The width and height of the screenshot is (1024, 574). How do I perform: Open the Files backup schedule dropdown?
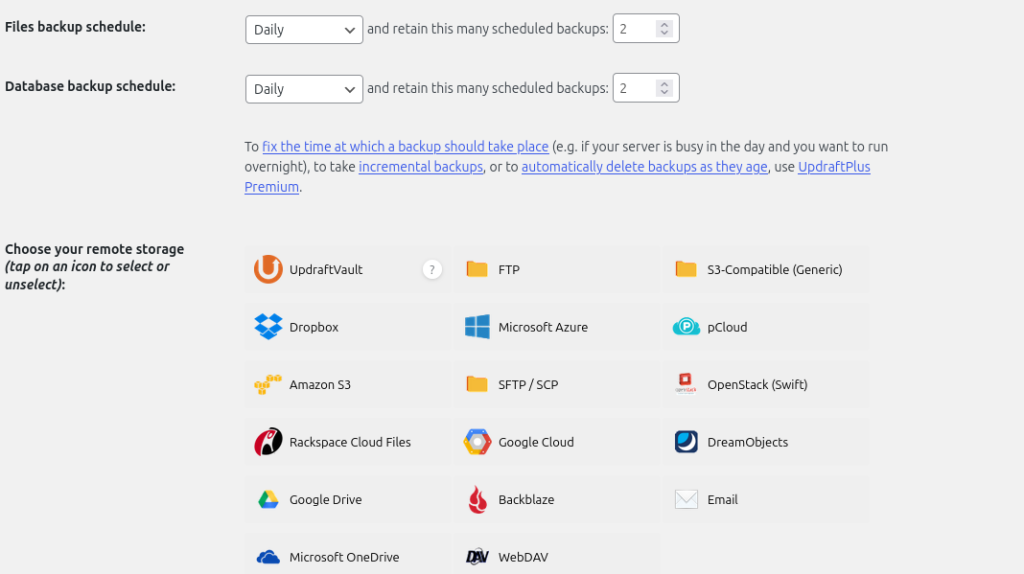[304, 30]
